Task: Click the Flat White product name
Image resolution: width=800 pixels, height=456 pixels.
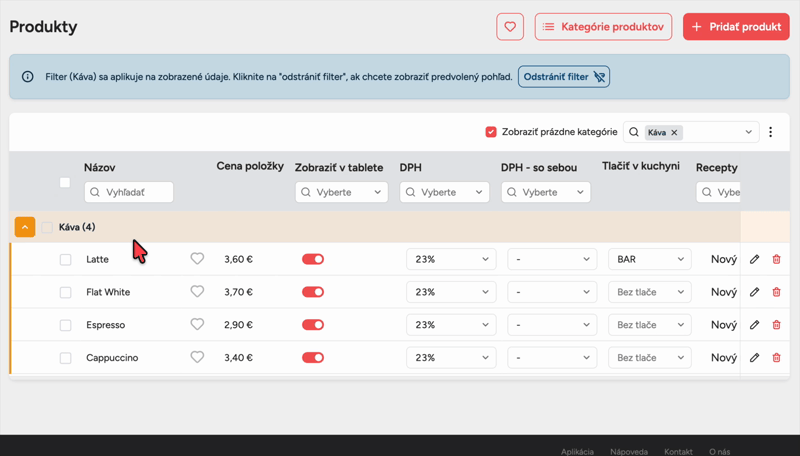Action: tap(108, 292)
